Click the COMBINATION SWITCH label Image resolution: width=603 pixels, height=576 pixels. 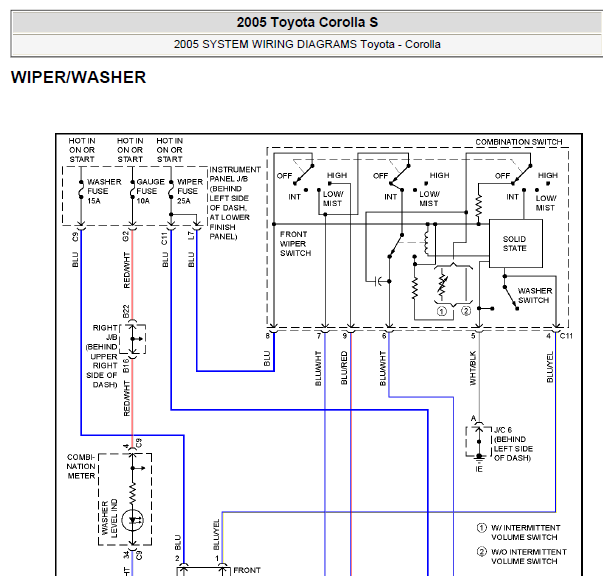point(519,142)
